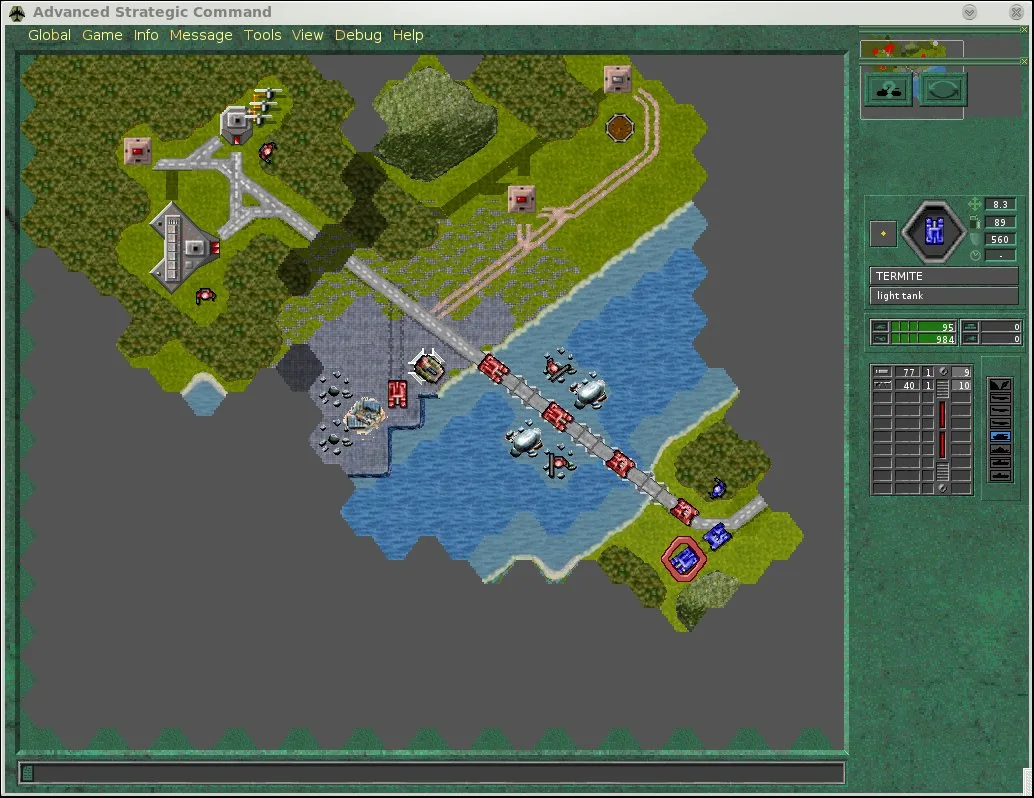Click the resource icon left of the 984 bar
The width and height of the screenshot is (1034, 798).
coord(880,338)
